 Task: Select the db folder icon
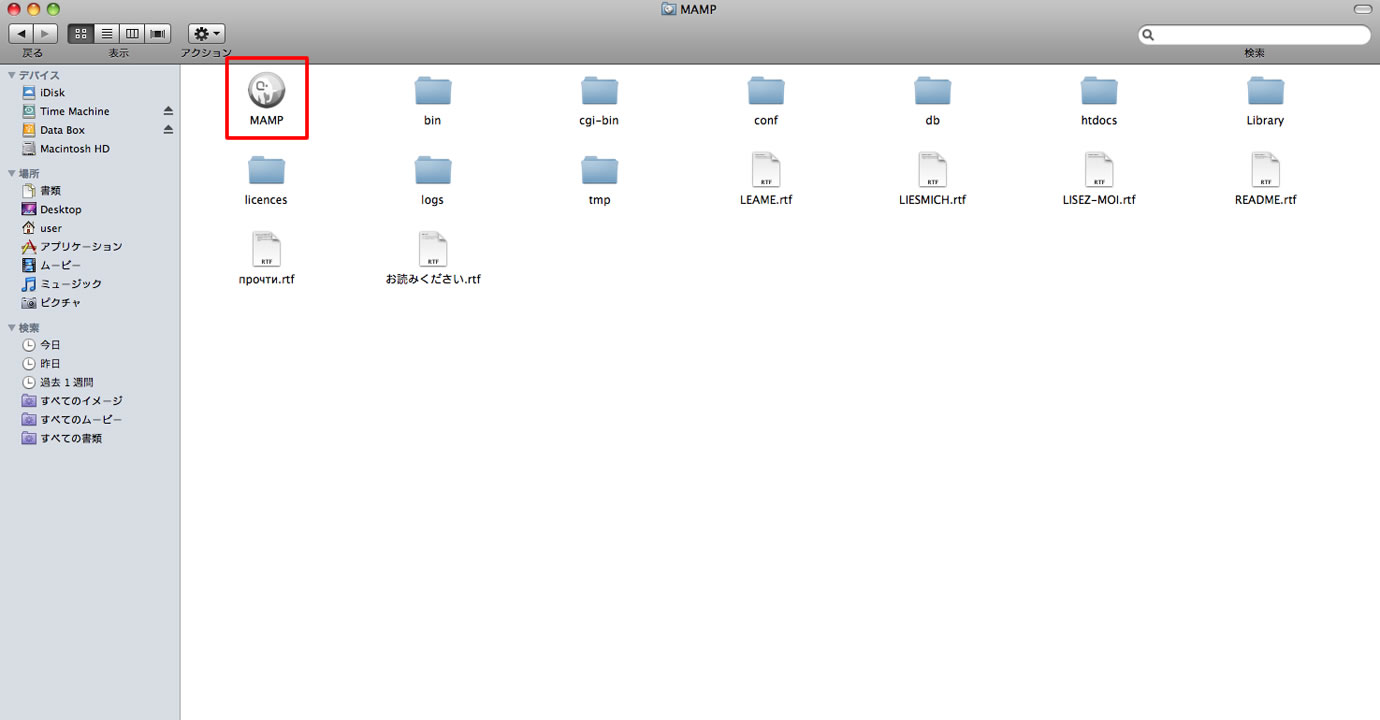click(x=933, y=92)
